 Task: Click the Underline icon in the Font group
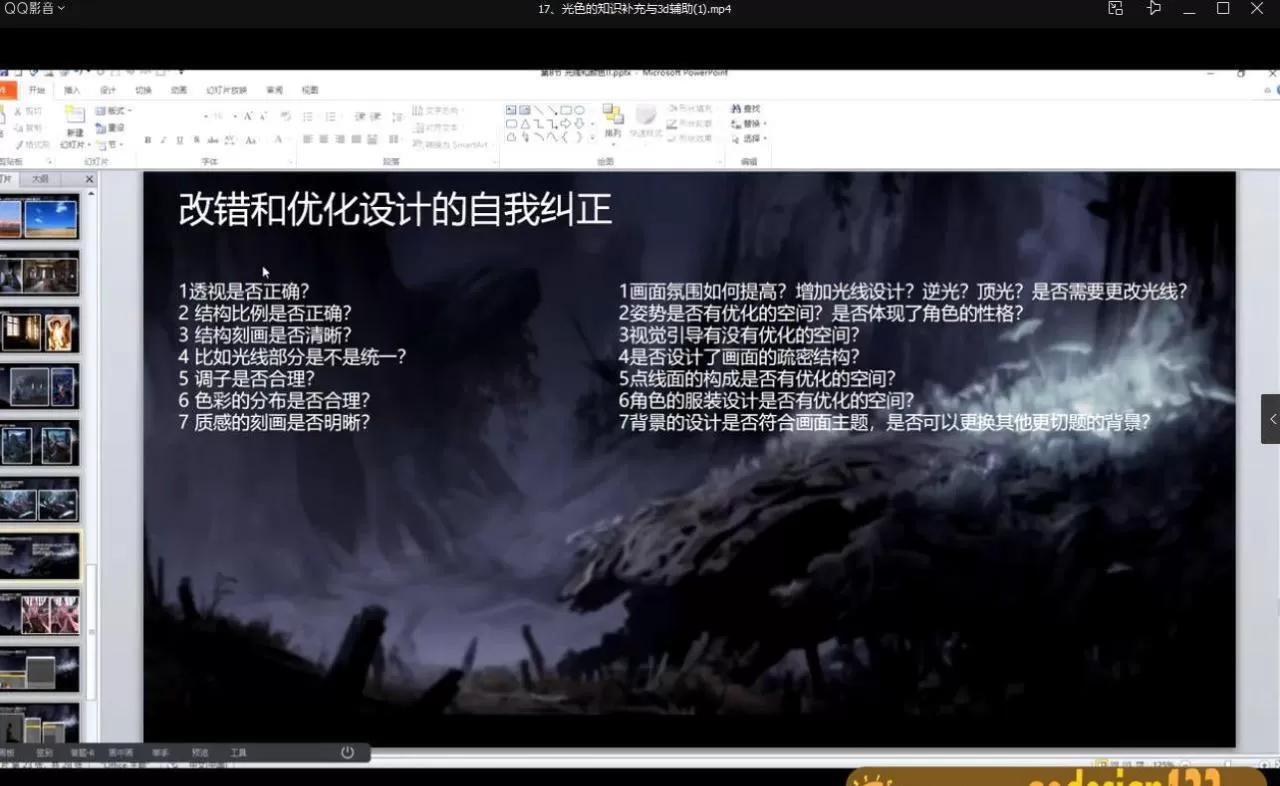pos(177,139)
